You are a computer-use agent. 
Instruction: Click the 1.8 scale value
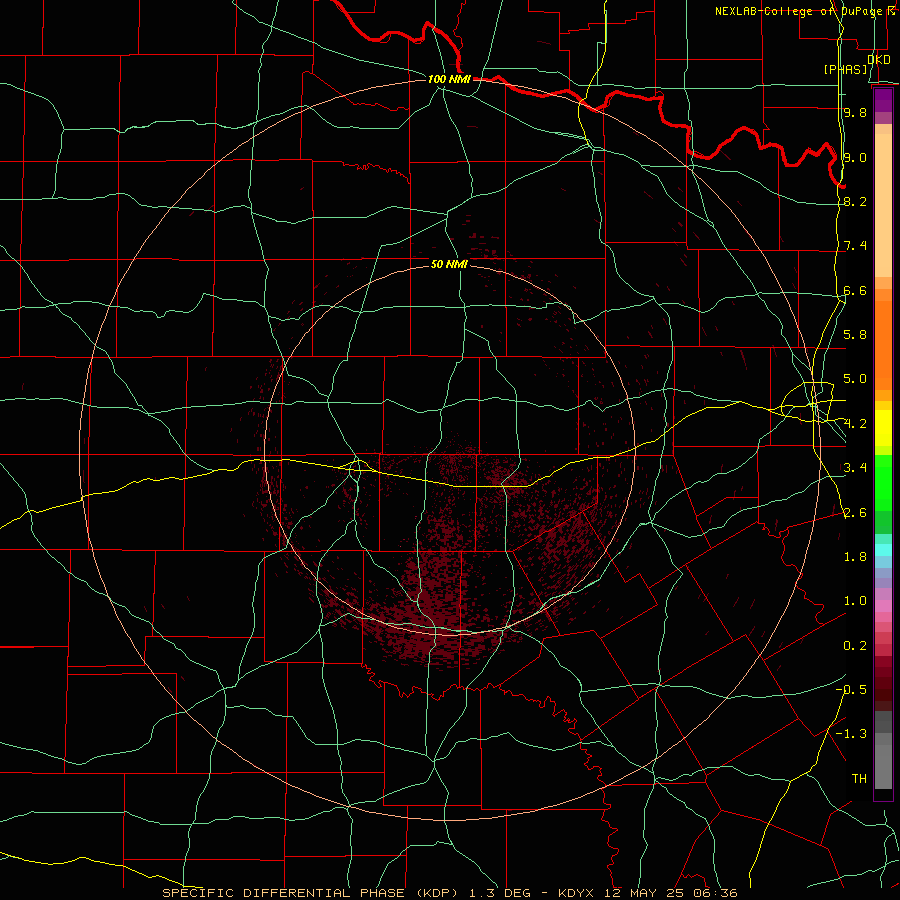pos(855,557)
